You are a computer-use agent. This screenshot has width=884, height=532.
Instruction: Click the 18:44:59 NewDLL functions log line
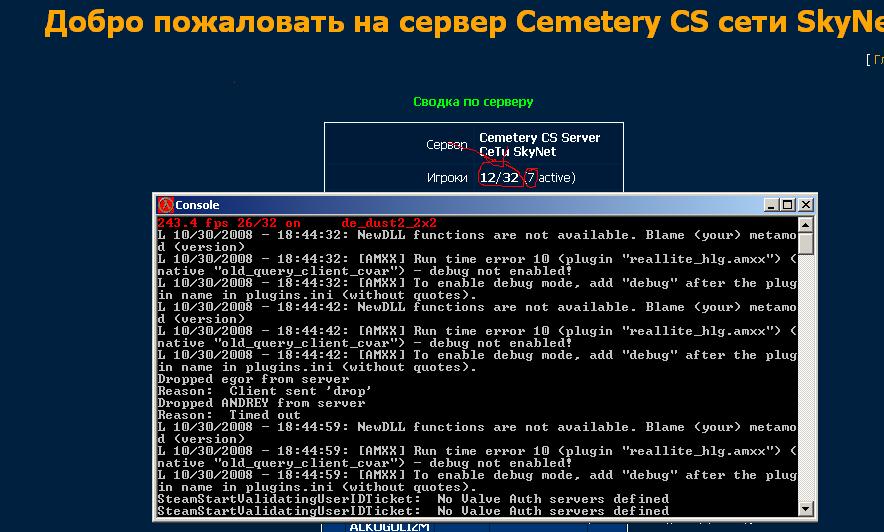pos(477,433)
